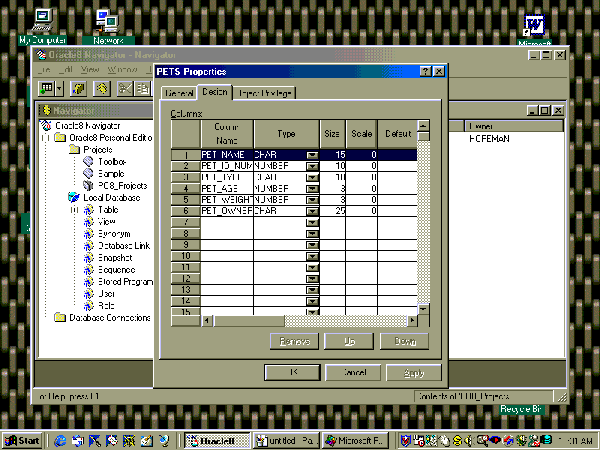This screenshot has height=450, width=600.
Task: Click size cell of PET_NAME showing 15
Action: [x=333, y=155]
